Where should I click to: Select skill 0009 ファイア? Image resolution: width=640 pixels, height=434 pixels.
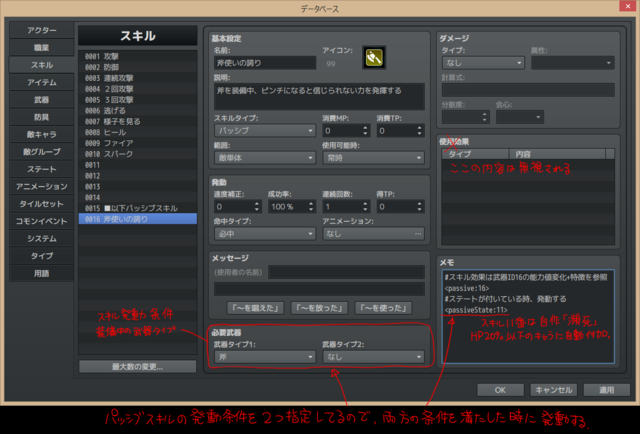tap(138, 143)
